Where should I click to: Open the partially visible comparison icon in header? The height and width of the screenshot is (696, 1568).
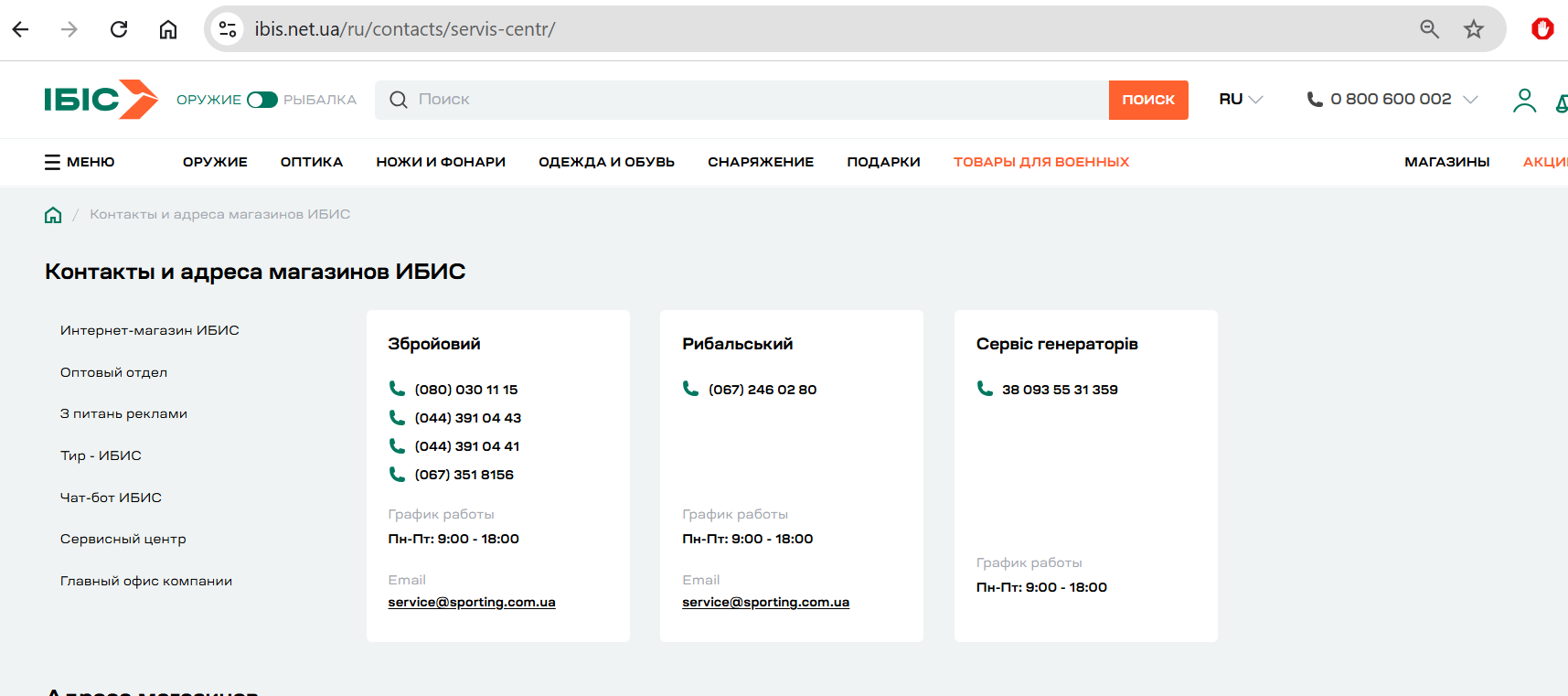coord(1562,102)
